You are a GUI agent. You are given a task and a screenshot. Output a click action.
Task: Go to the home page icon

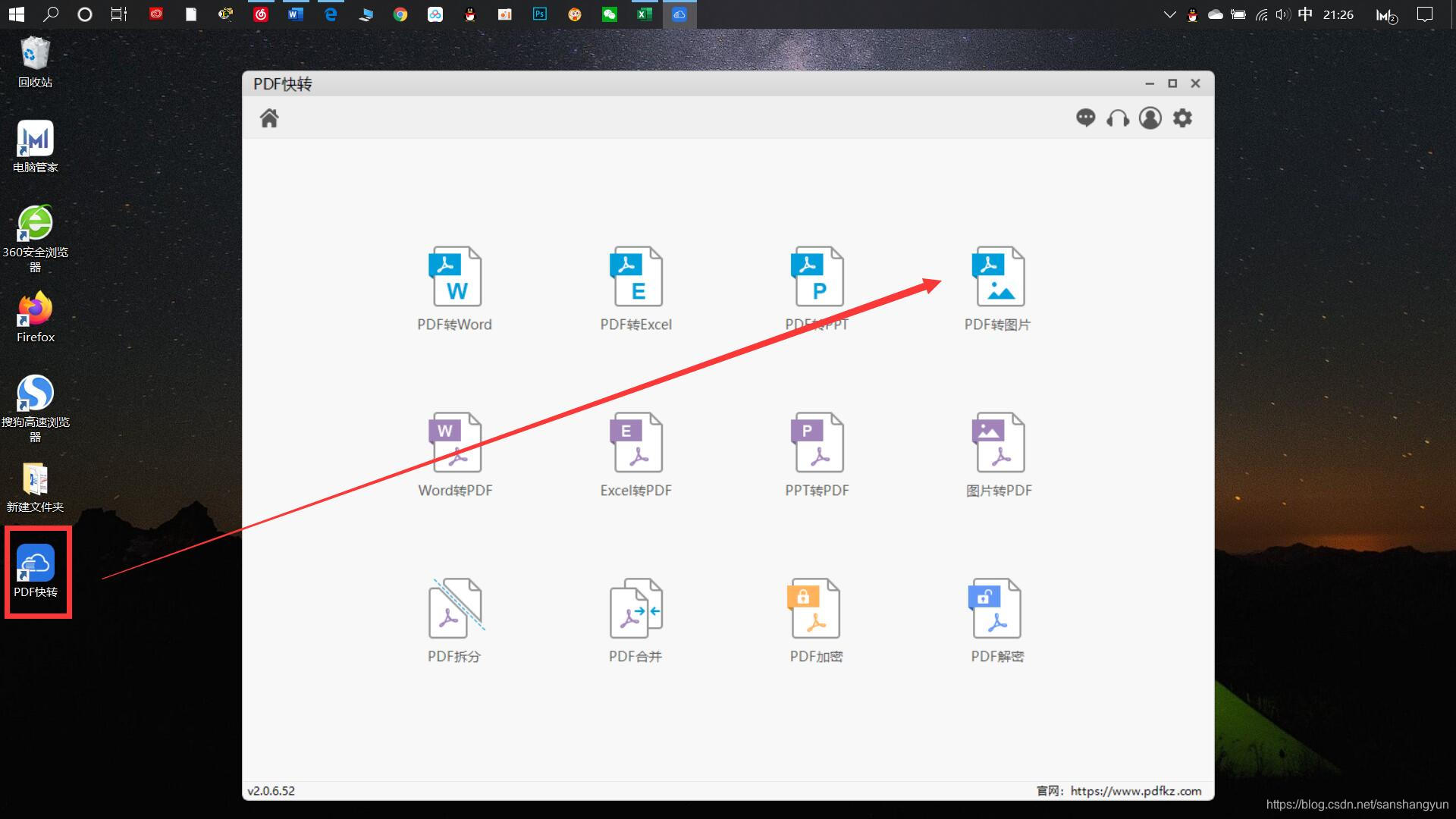269,118
